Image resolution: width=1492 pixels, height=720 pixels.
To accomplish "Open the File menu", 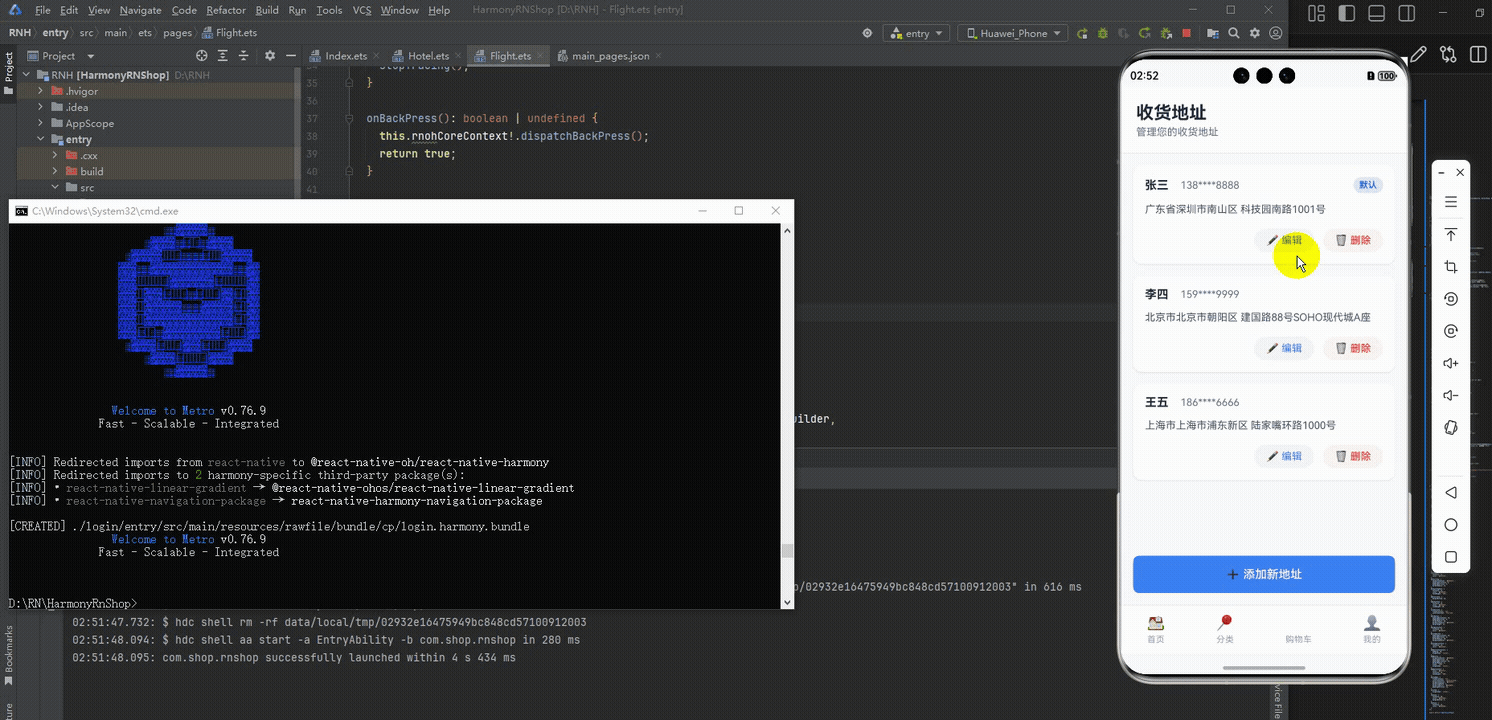I will (x=43, y=10).
